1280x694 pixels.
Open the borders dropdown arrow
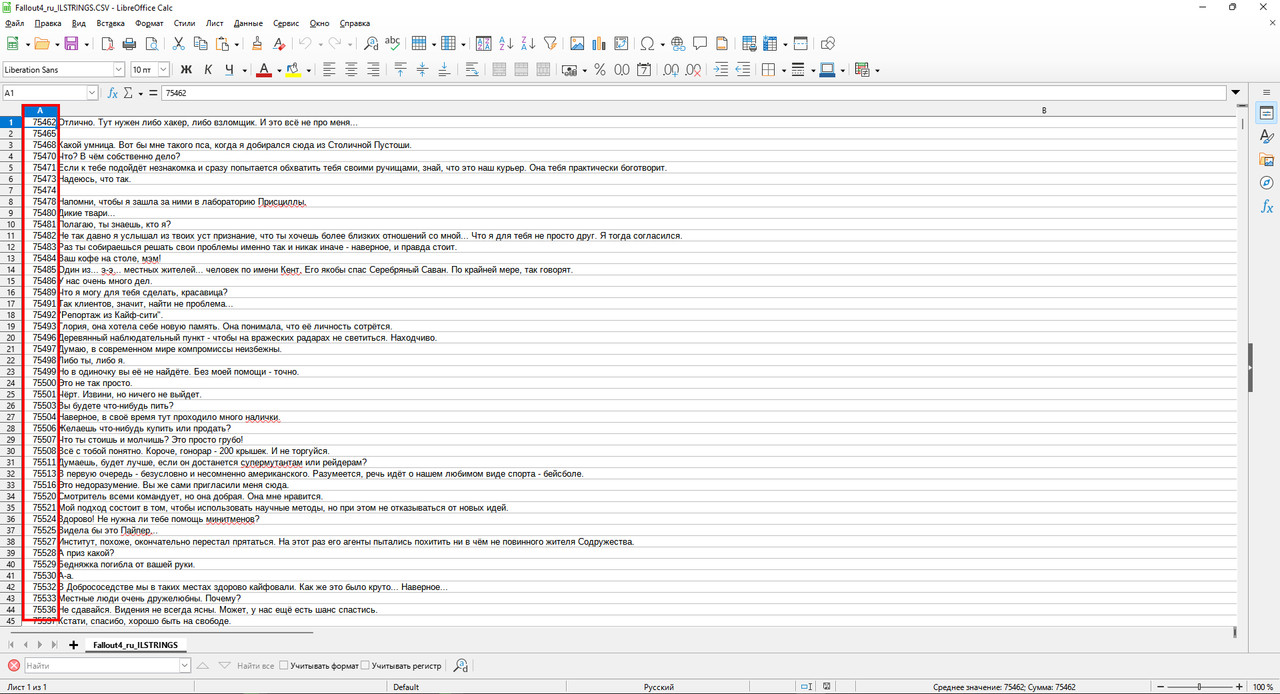[x=783, y=70]
